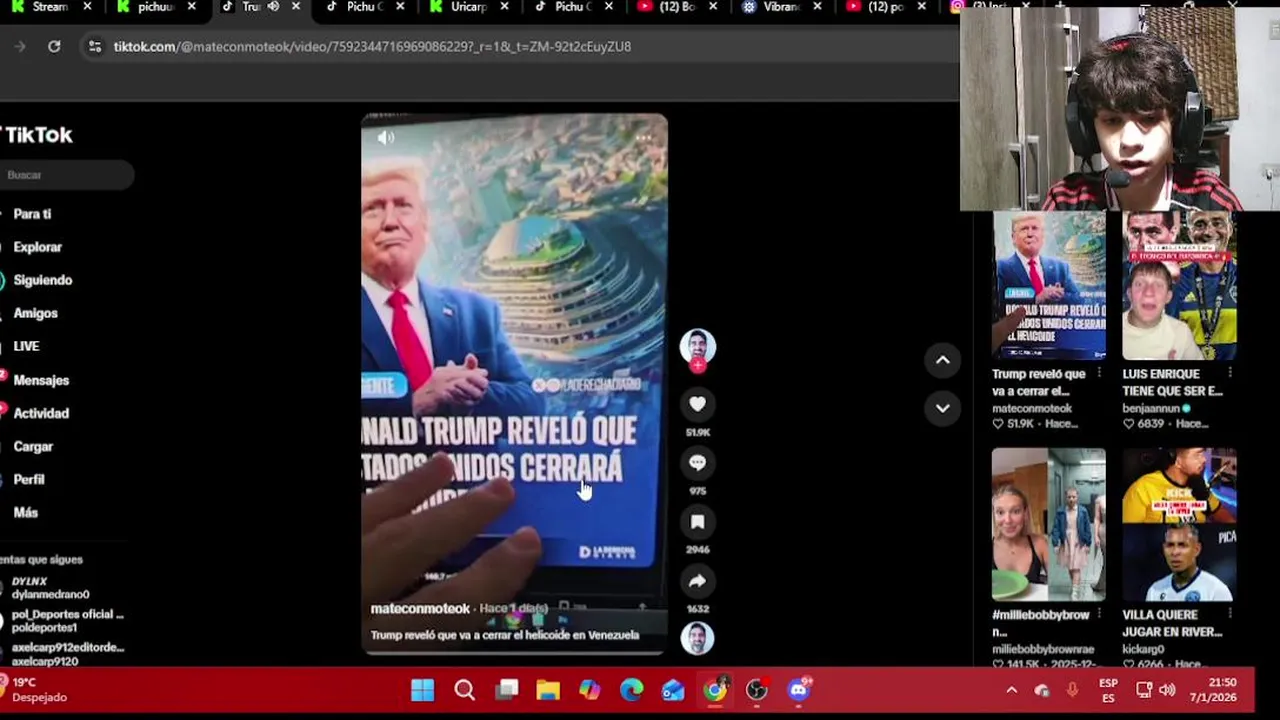
Task: Reload the page in the browser toolbar
Action: coord(54,46)
